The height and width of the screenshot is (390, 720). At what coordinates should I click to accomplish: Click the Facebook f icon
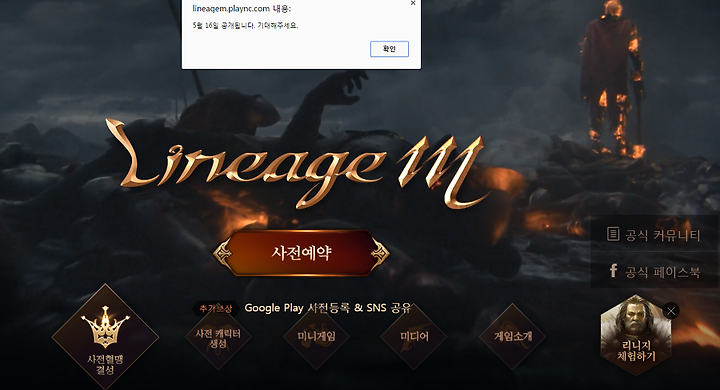point(613,271)
